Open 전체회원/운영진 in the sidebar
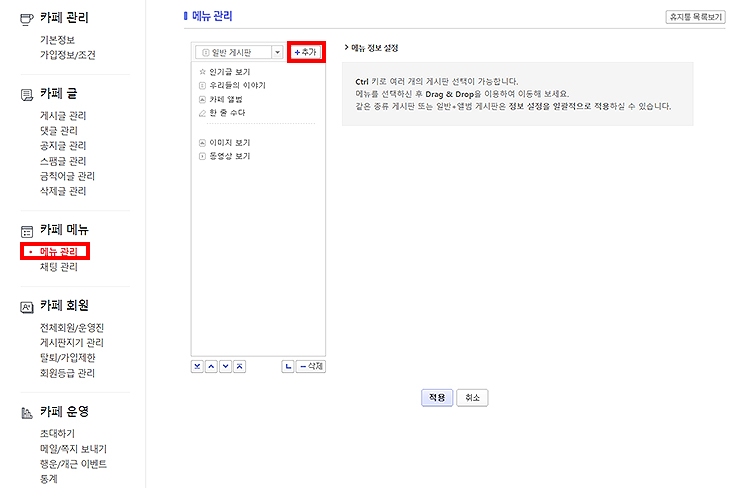 (x=72, y=328)
